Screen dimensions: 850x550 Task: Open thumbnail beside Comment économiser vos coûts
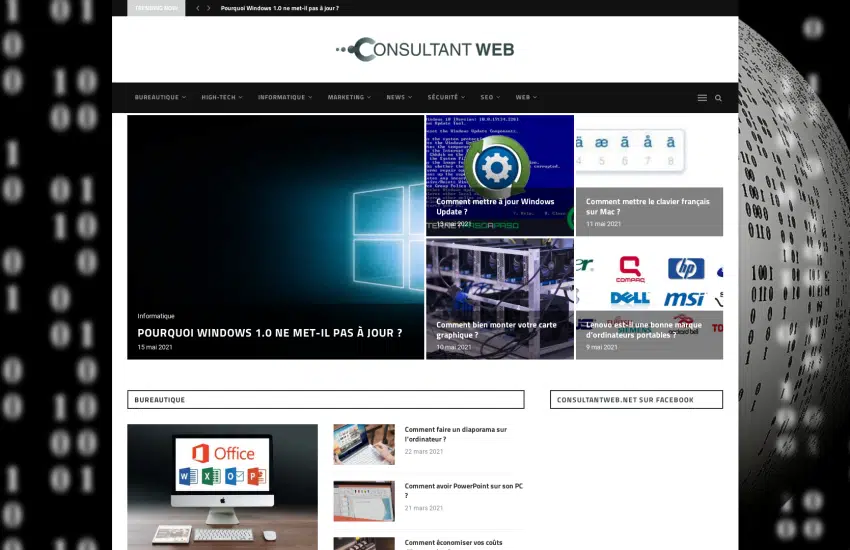pyautogui.click(x=364, y=543)
